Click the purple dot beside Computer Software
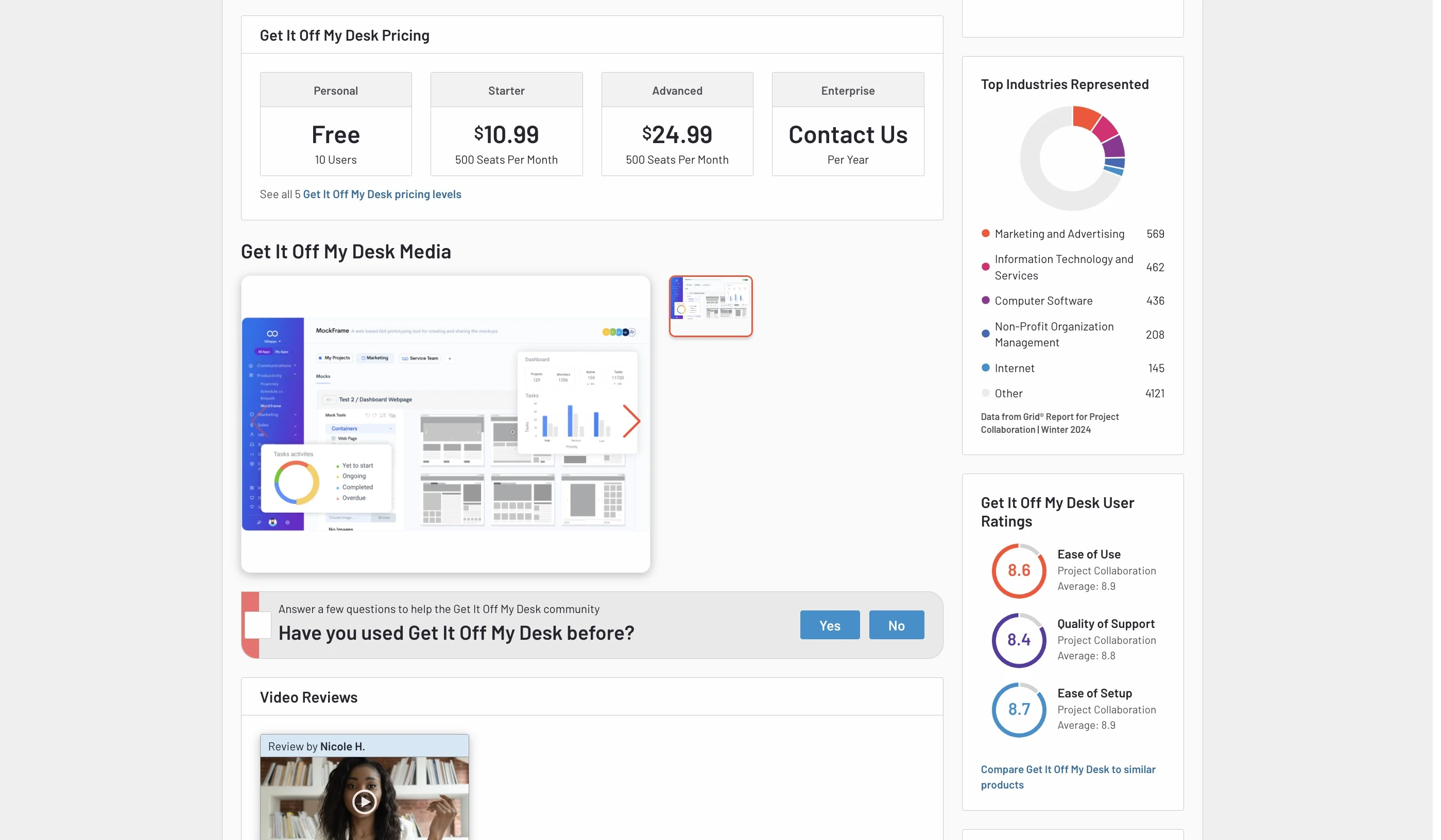The height and width of the screenshot is (840, 1441). click(x=985, y=301)
